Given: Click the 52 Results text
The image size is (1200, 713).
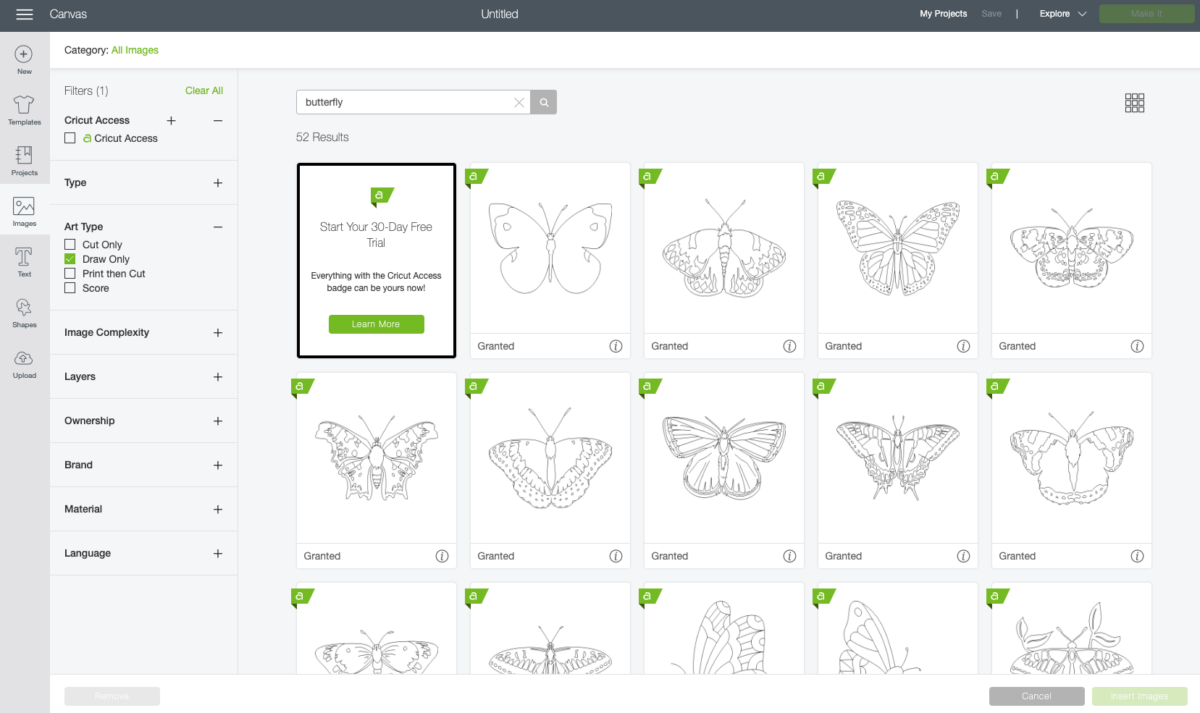Looking at the screenshot, I should pyautogui.click(x=322, y=137).
